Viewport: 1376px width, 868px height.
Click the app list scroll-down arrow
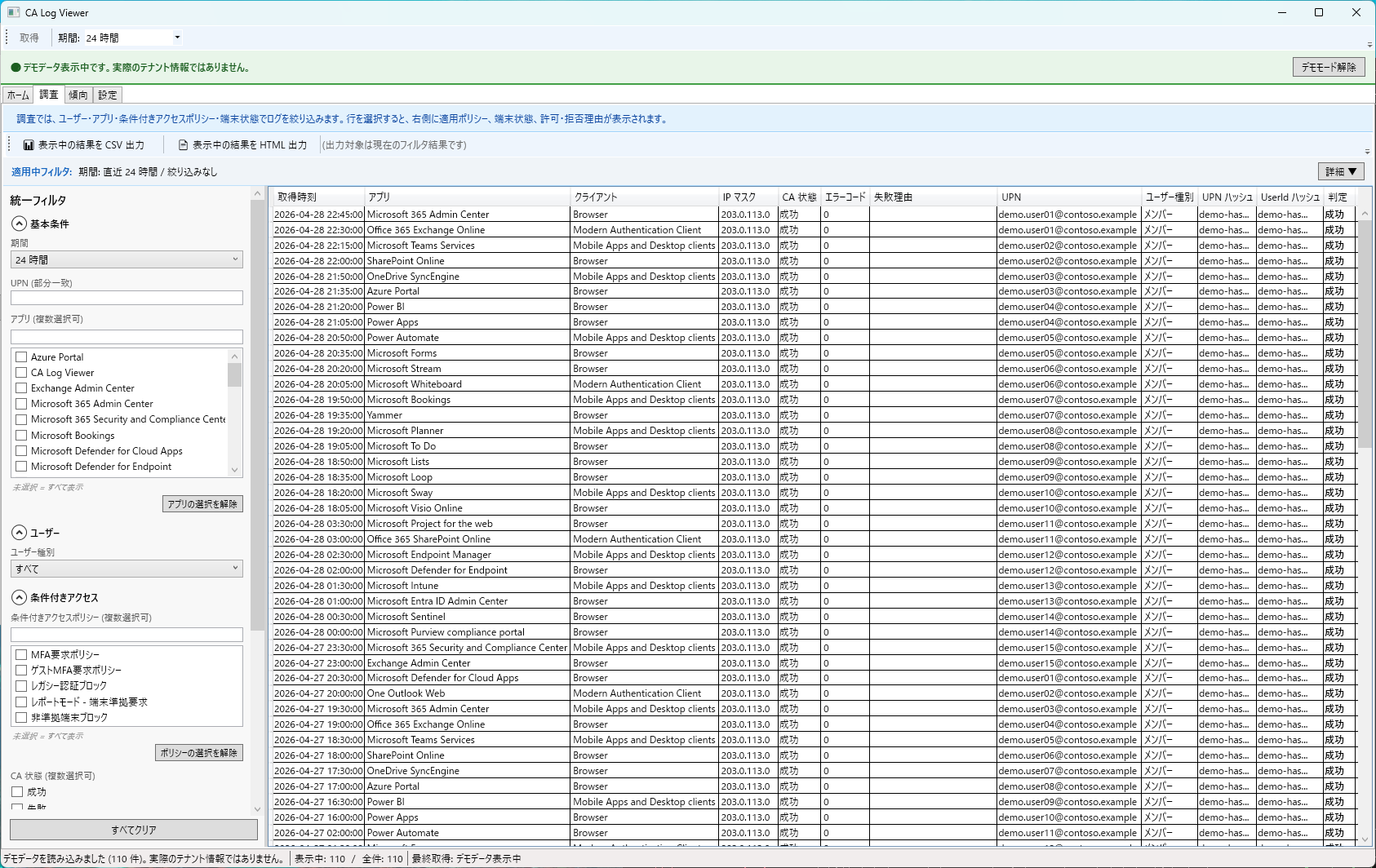coord(235,470)
